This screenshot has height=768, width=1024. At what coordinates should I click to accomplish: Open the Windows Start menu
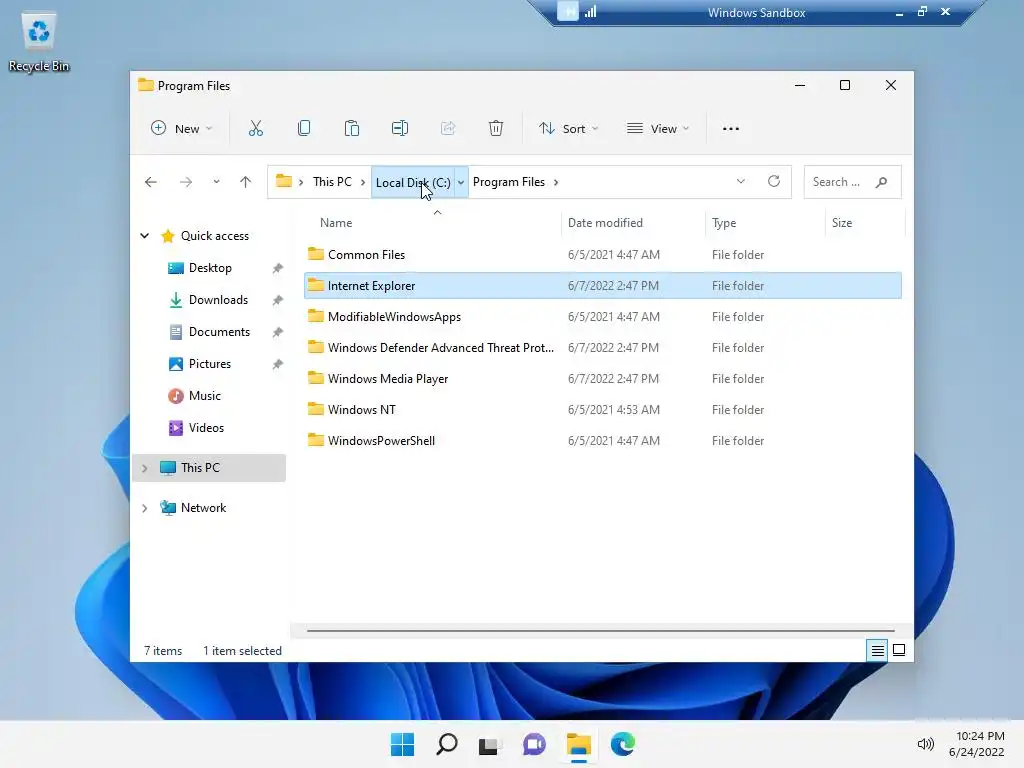(402, 744)
